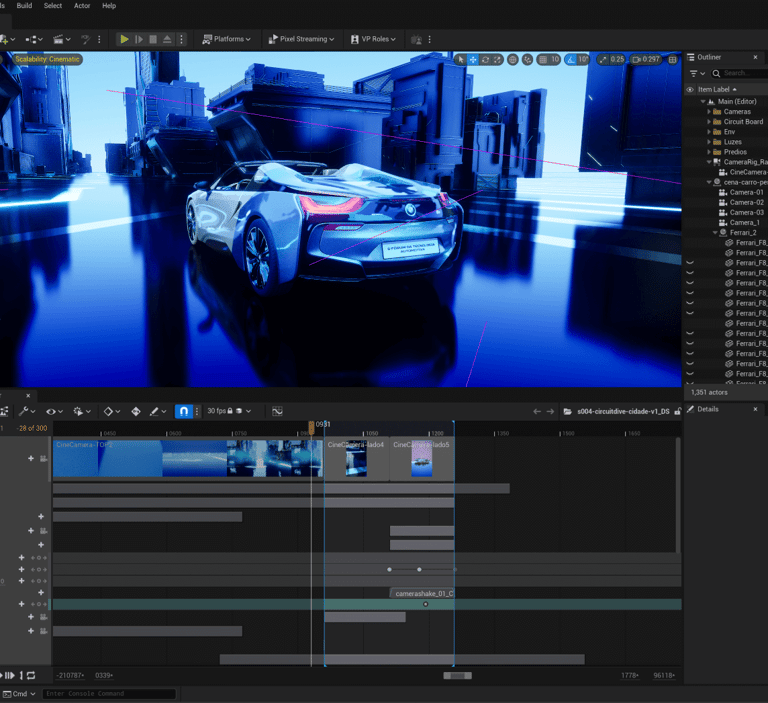Open the Actor menu
This screenshot has height=703, width=768.
pyautogui.click(x=82, y=6)
